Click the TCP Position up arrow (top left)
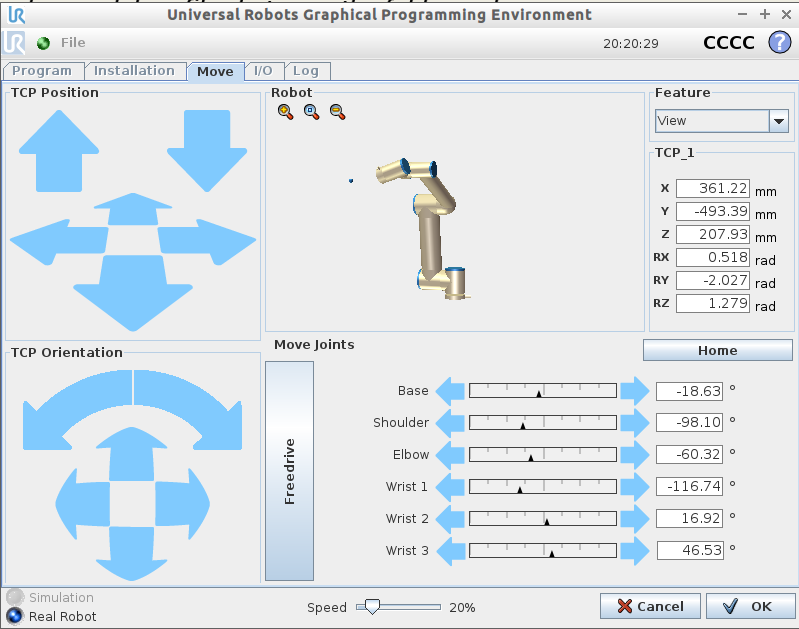The image size is (799, 629). [x=59, y=151]
